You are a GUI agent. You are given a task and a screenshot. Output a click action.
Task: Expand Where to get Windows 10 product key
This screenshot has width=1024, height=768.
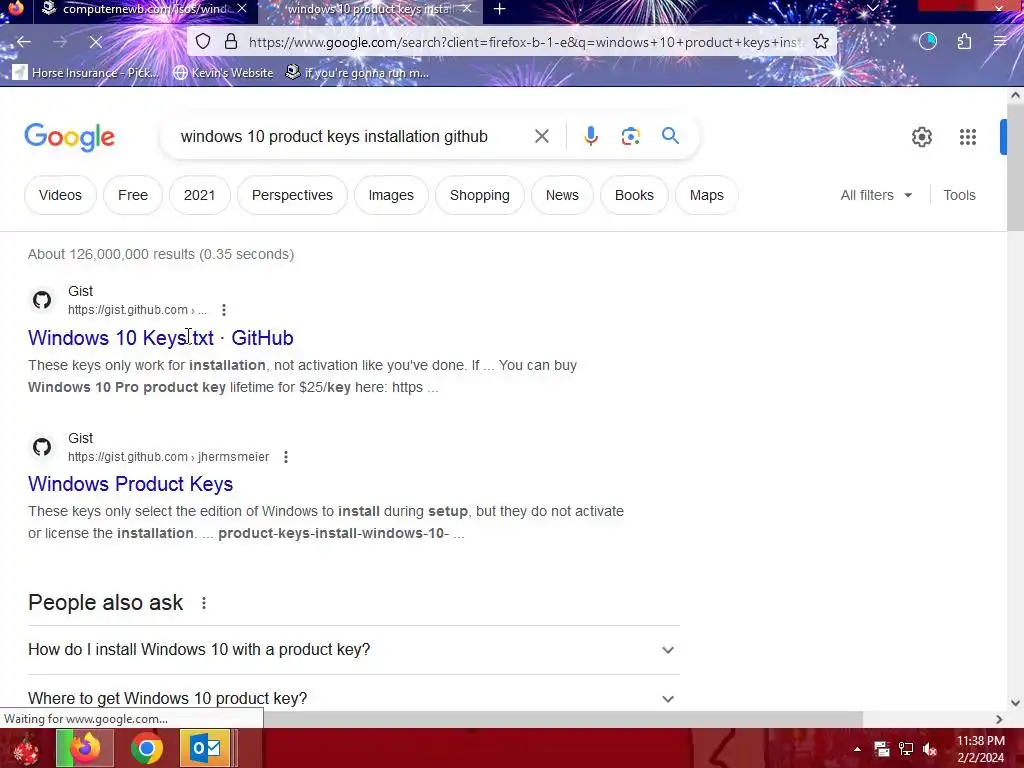click(353, 698)
